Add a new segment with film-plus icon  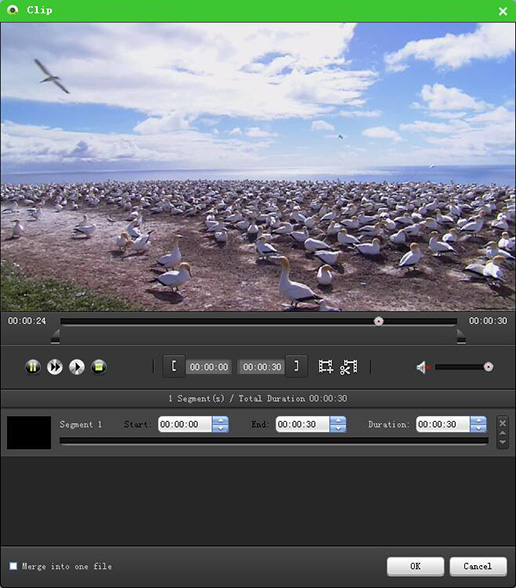[326, 366]
